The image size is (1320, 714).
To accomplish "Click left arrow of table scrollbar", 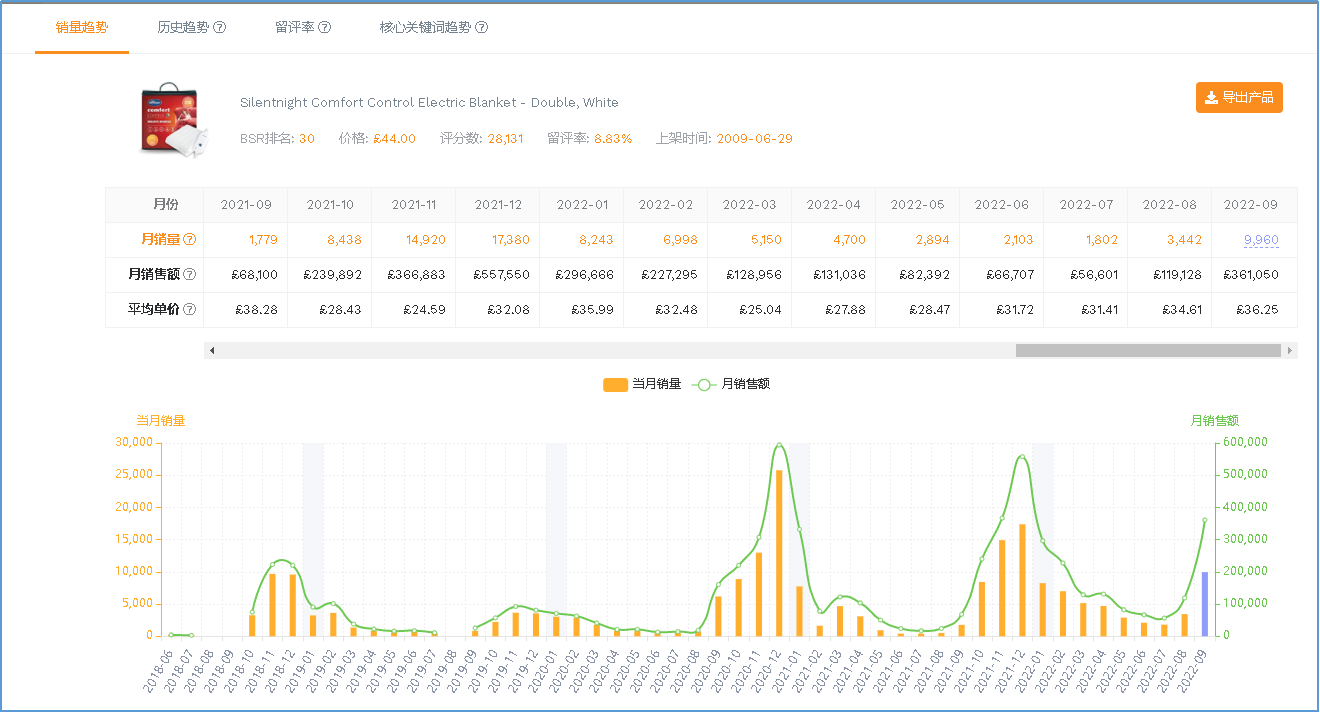I will click(x=212, y=351).
